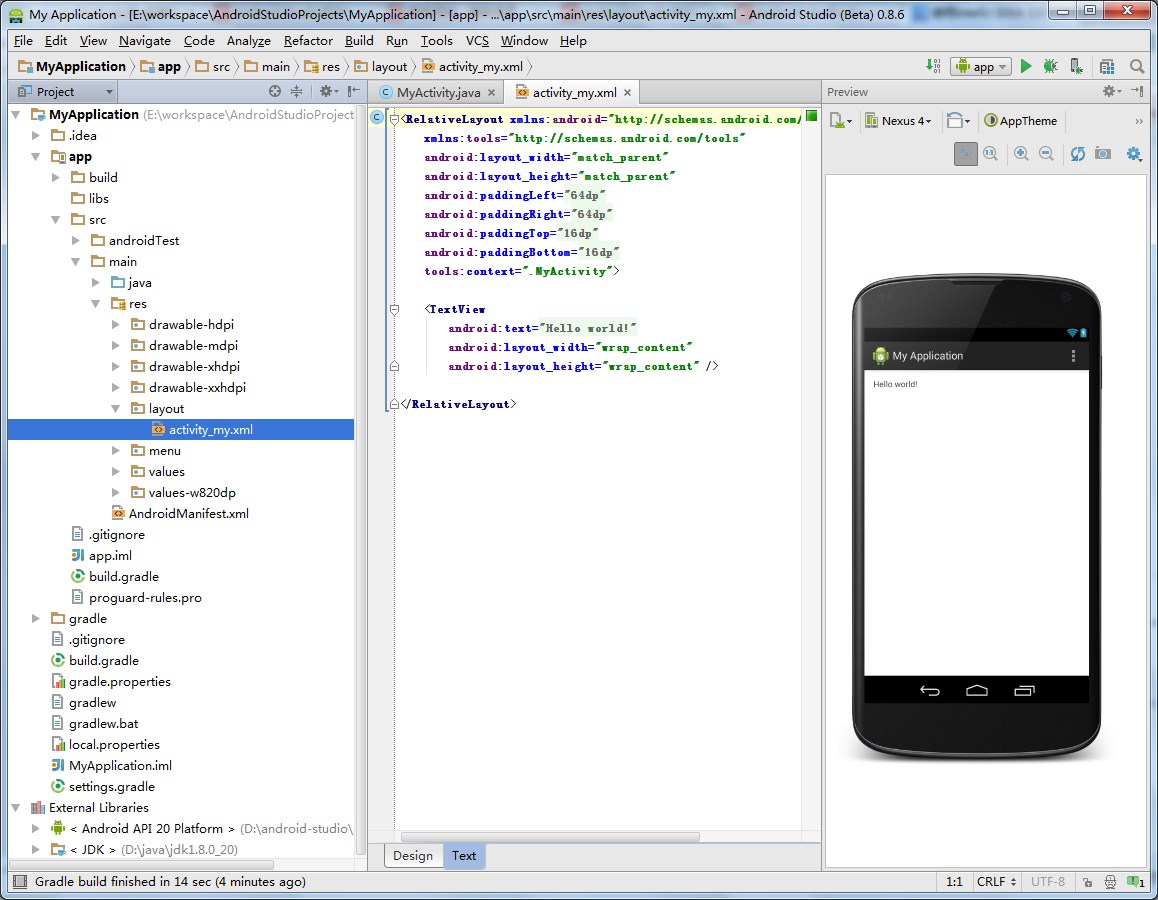Expand the values-w820dp folder
The height and width of the screenshot is (900, 1158).
click(x=116, y=492)
